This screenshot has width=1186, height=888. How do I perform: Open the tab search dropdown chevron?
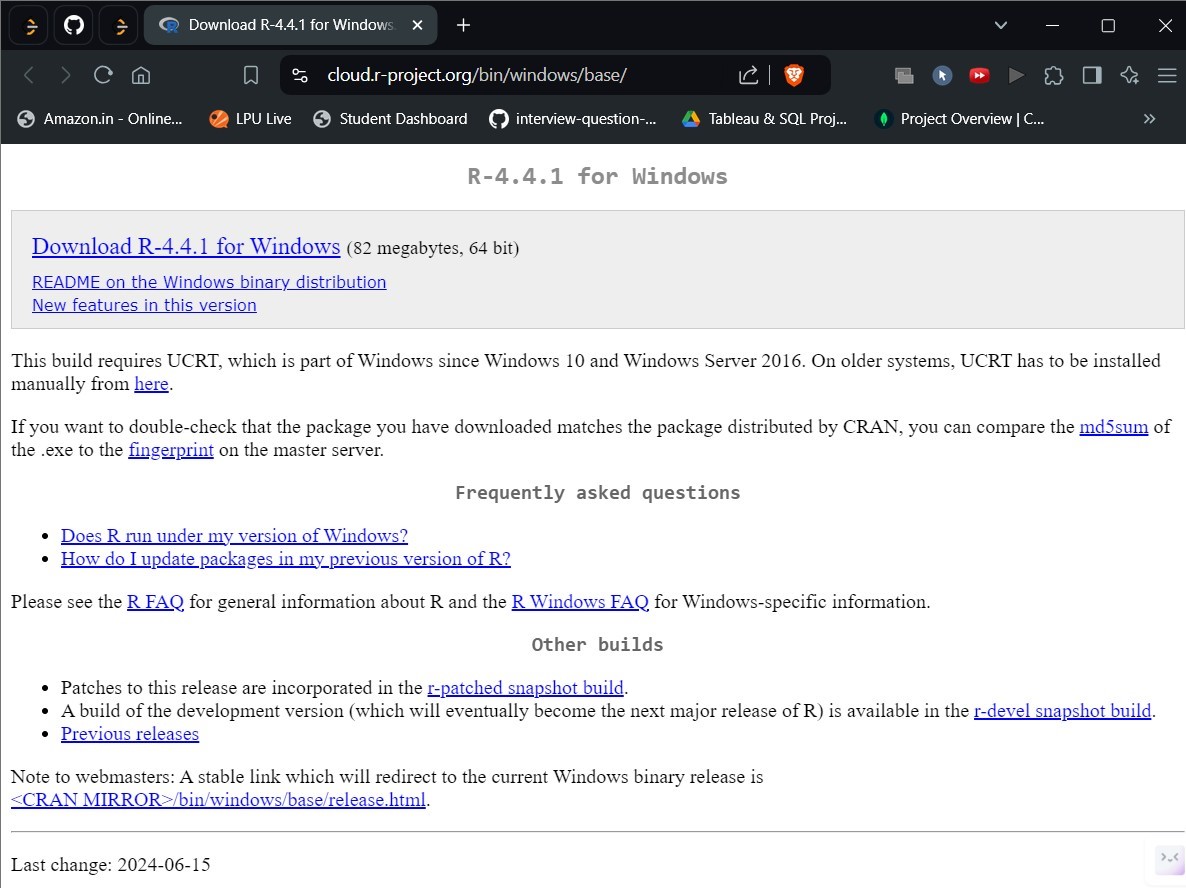[1001, 25]
